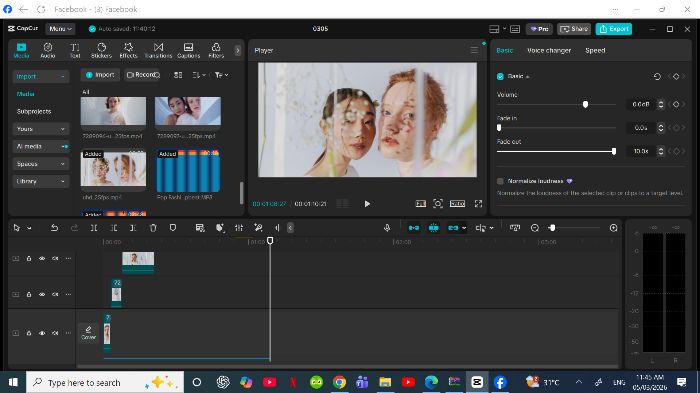Click the Import button in media panel
This screenshot has height=393, width=700.
[100, 75]
